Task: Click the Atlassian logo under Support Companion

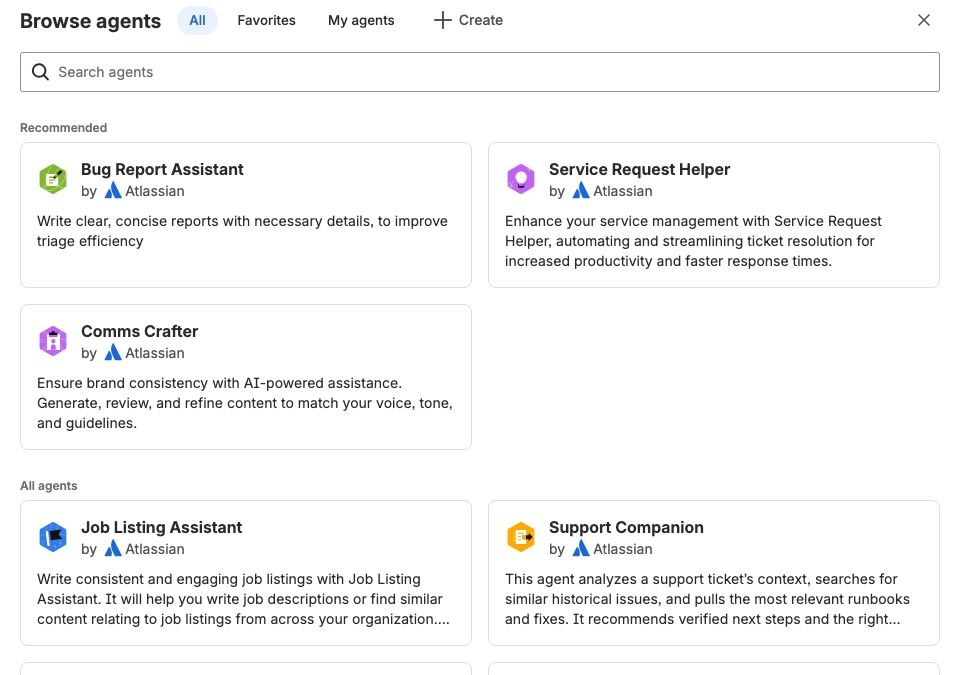Action: (x=581, y=549)
